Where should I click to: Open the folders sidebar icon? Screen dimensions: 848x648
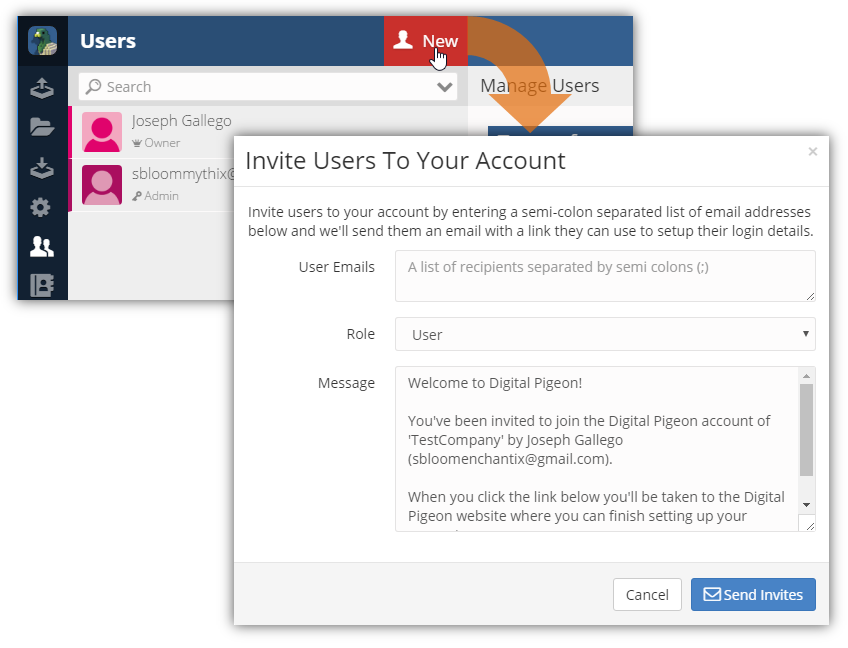click(x=42, y=127)
